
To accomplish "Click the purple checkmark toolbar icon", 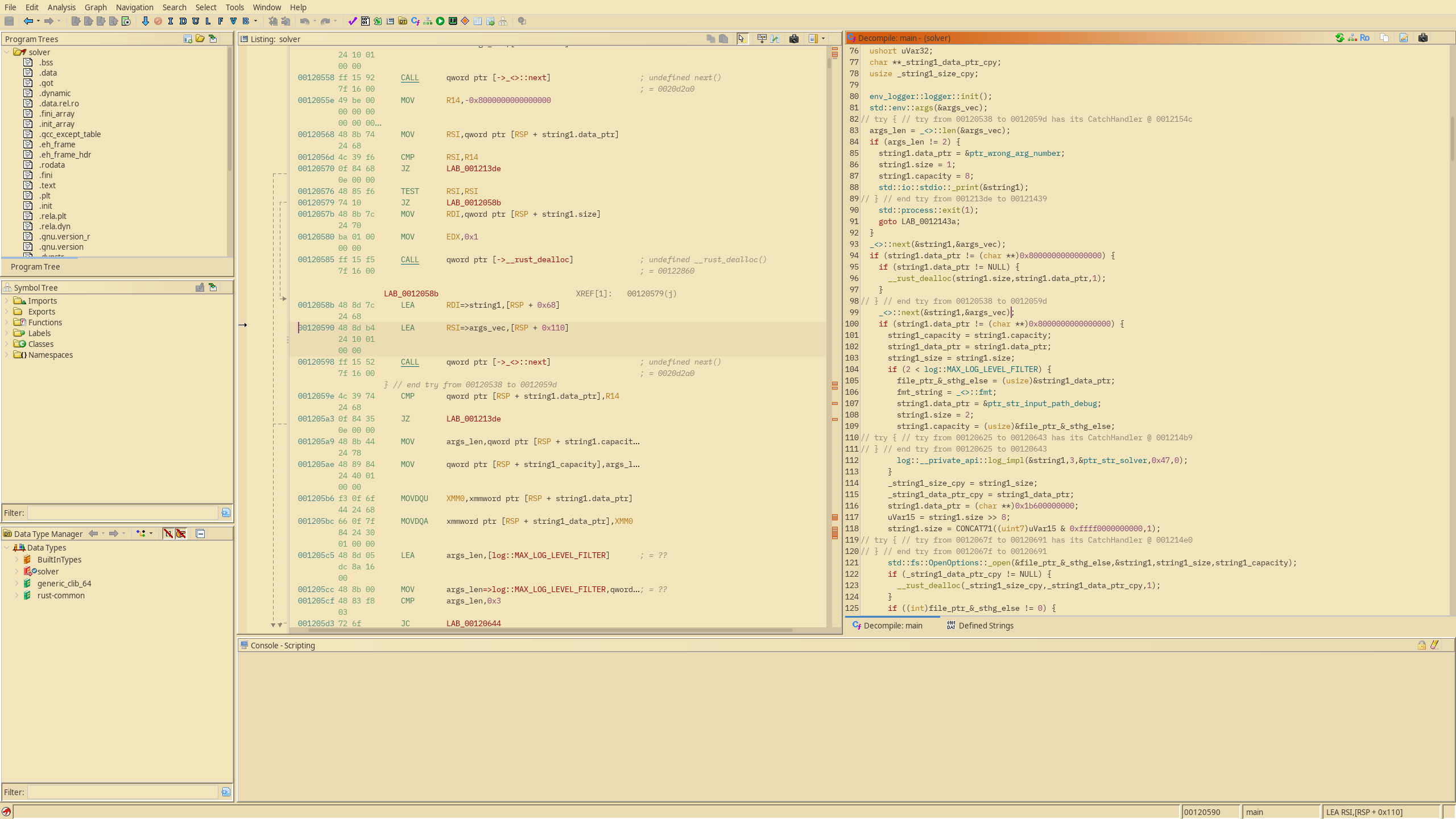I will click(x=353, y=21).
